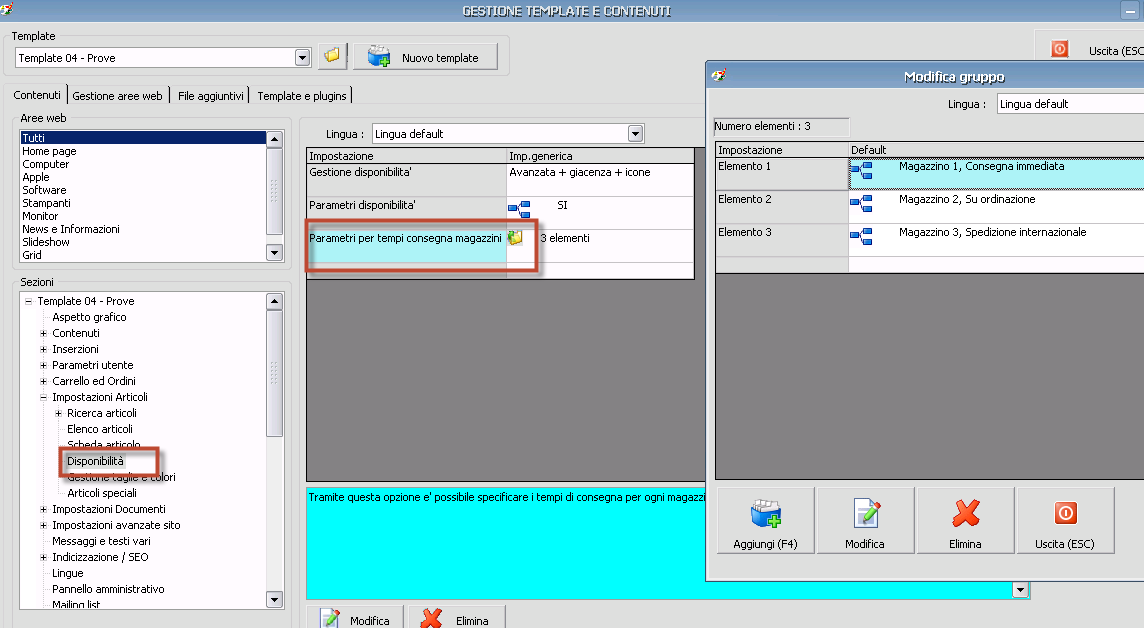The height and width of the screenshot is (628, 1144).
Task: Click tree icon for Magazzino 2 row
Action: pos(862,203)
